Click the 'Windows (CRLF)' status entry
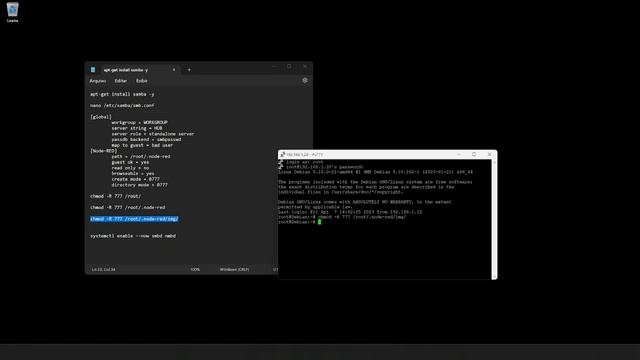The height and width of the screenshot is (360, 640). pyautogui.click(x=234, y=269)
